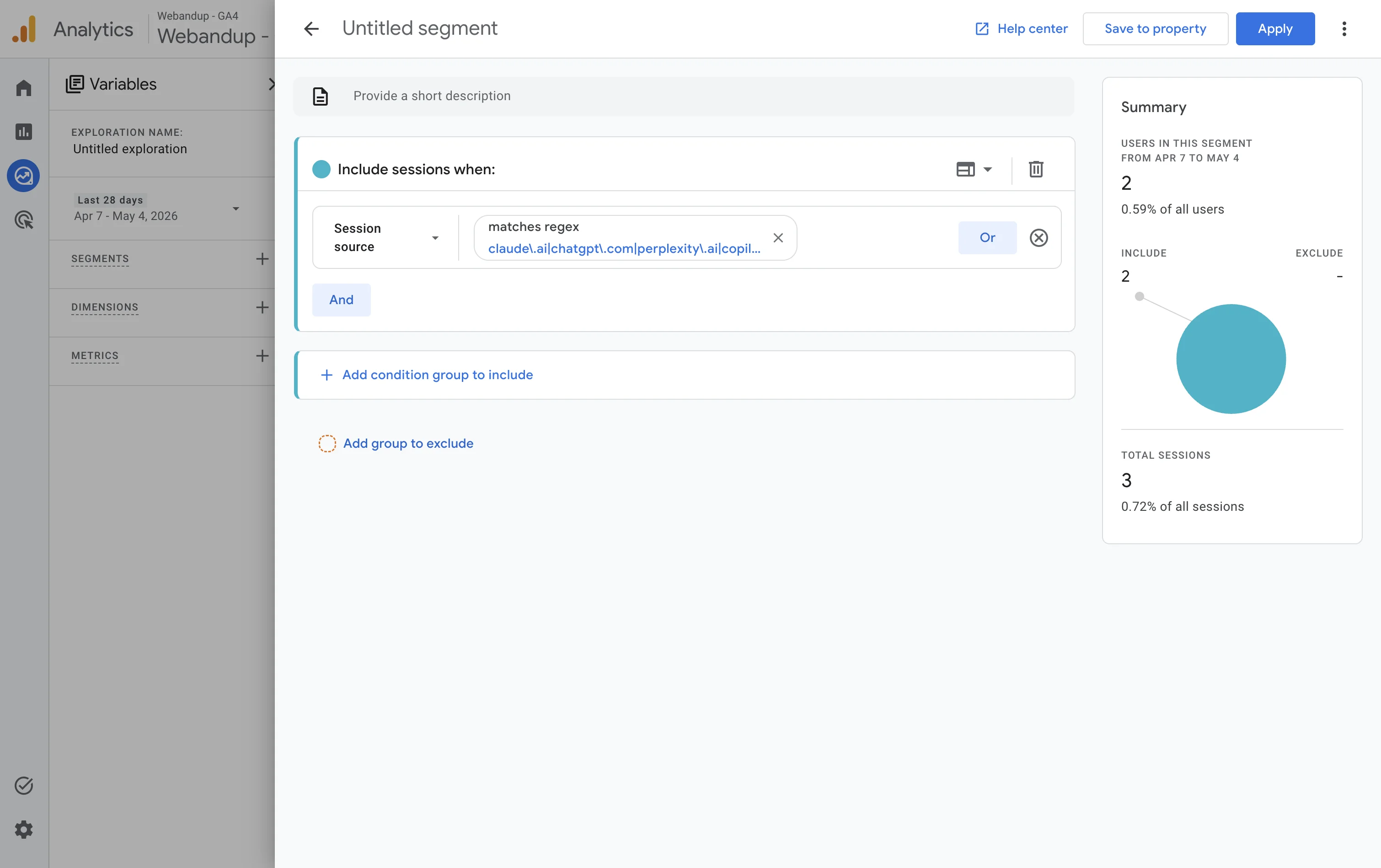Click Save to property button
The image size is (1381, 868).
[x=1155, y=29]
